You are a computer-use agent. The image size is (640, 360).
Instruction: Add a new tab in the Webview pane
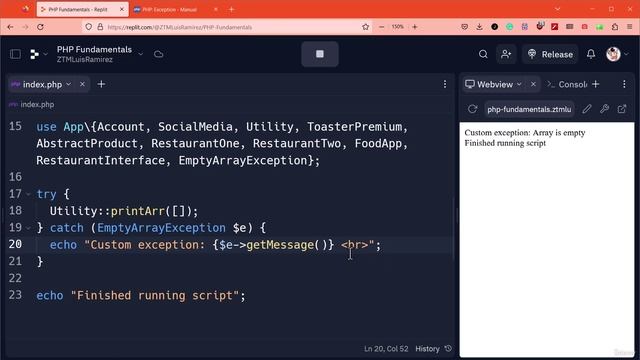click(596, 84)
